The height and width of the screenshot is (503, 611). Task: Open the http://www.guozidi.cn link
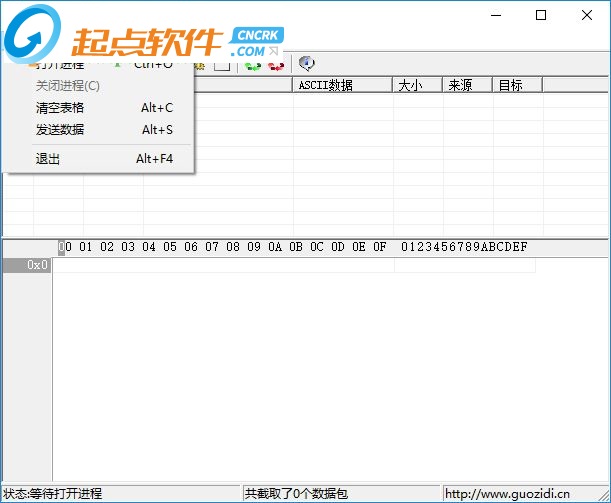[x=507, y=494]
